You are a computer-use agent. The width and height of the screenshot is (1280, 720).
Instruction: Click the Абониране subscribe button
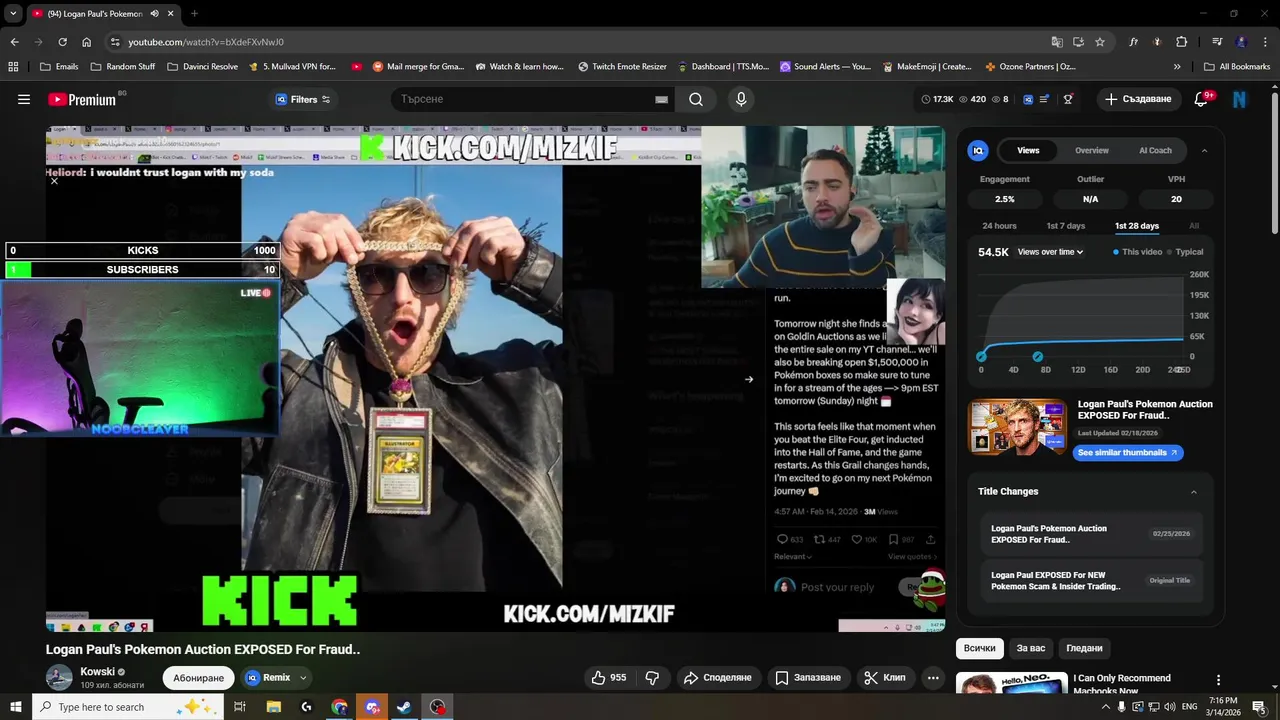[x=198, y=678]
